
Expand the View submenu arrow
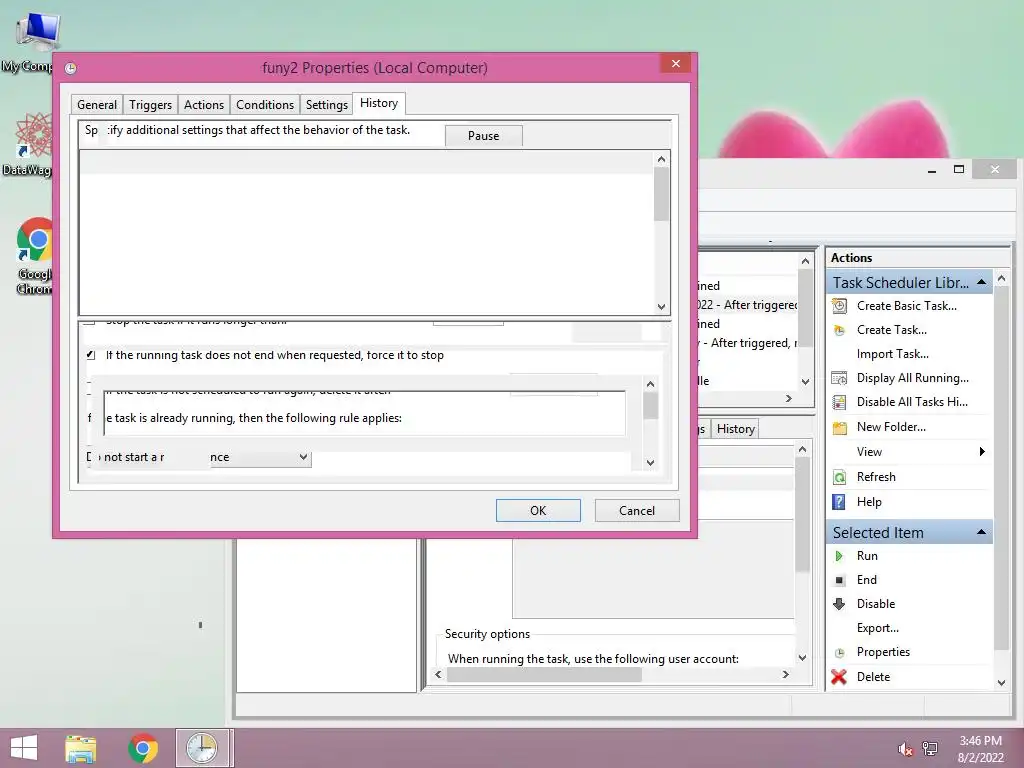click(x=982, y=452)
